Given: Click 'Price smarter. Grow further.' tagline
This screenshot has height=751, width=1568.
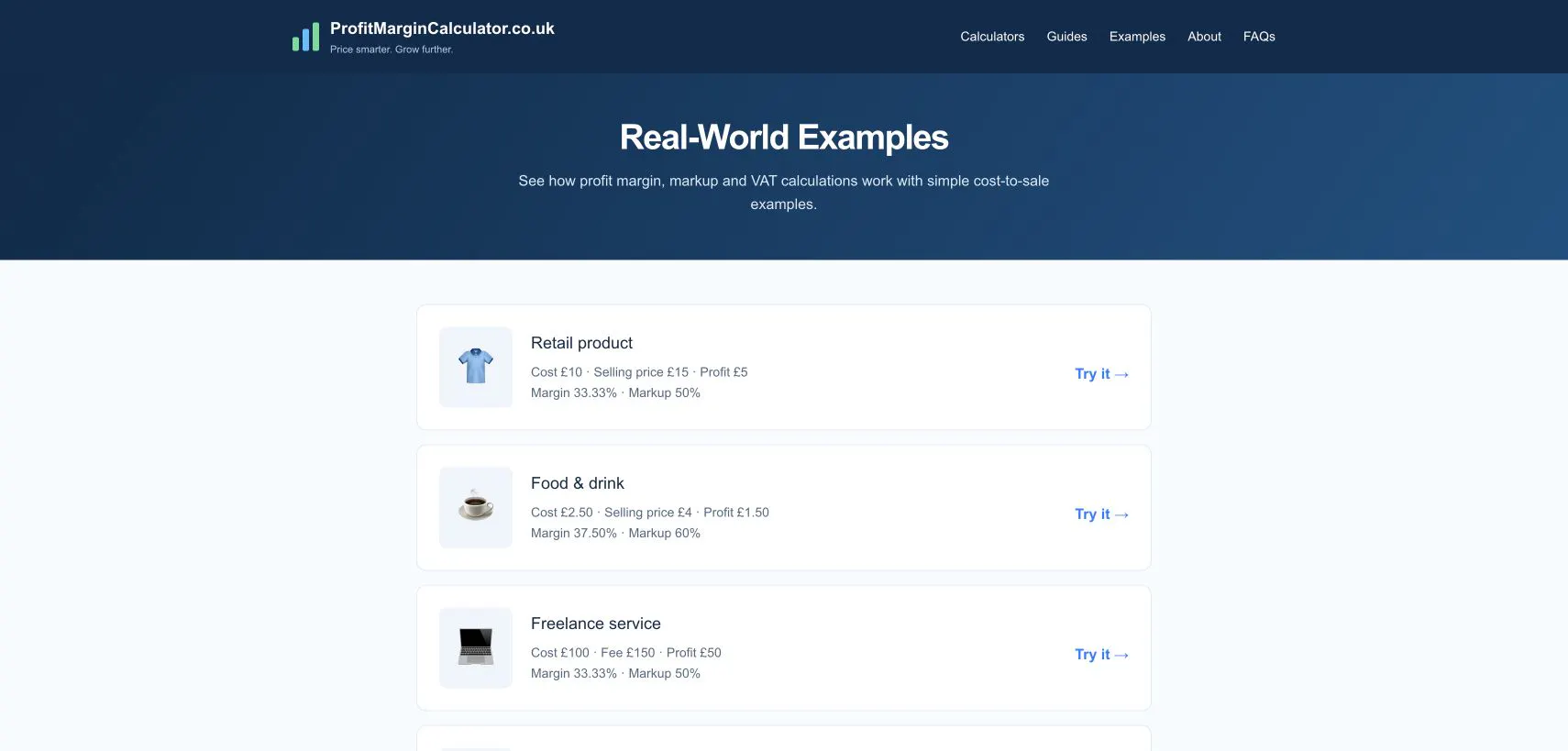Looking at the screenshot, I should [392, 50].
